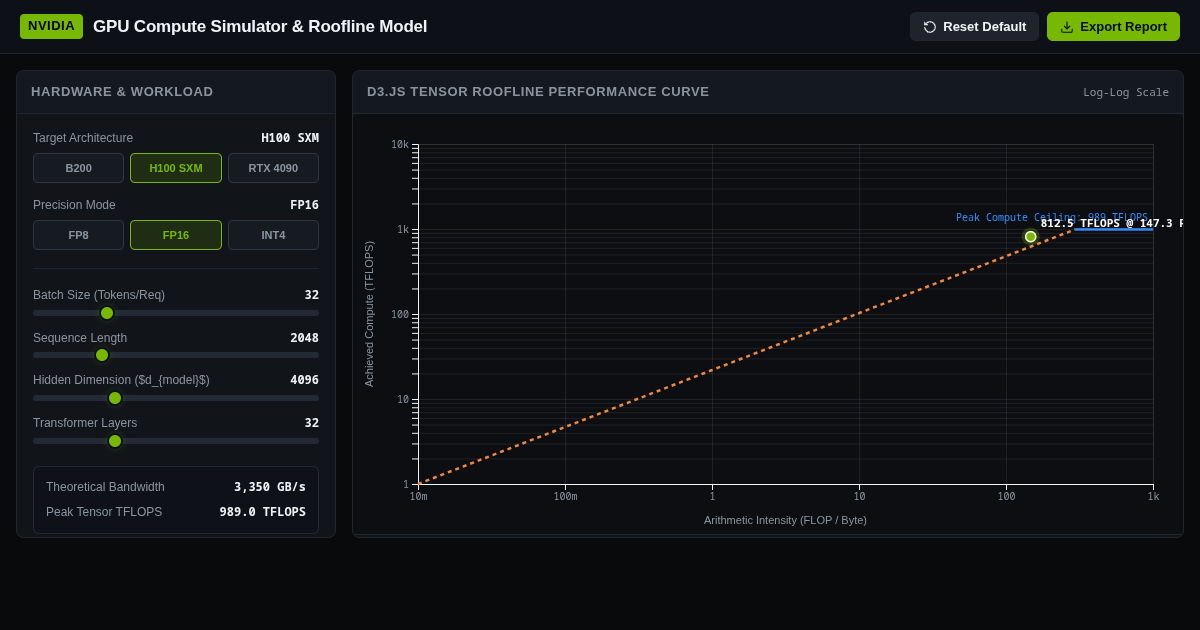Click the 'D3.JS TENSOR ROOFLINE PERFORMANCE CURVE' title
Screen dimensions: 1200x630
pyautogui.click(x=538, y=92)
